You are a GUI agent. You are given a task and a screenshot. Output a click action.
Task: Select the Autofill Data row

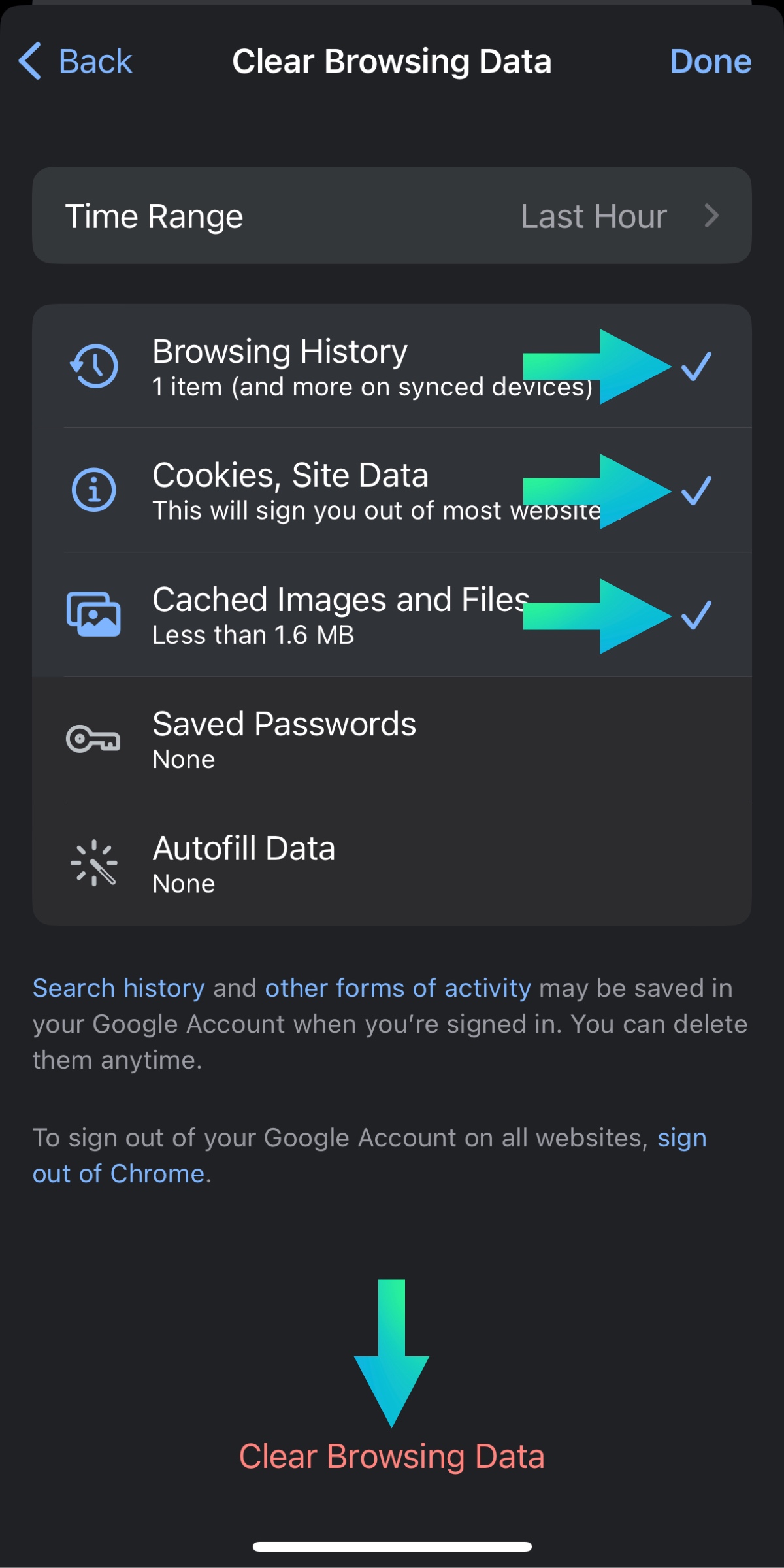click(x=392, y=863)
